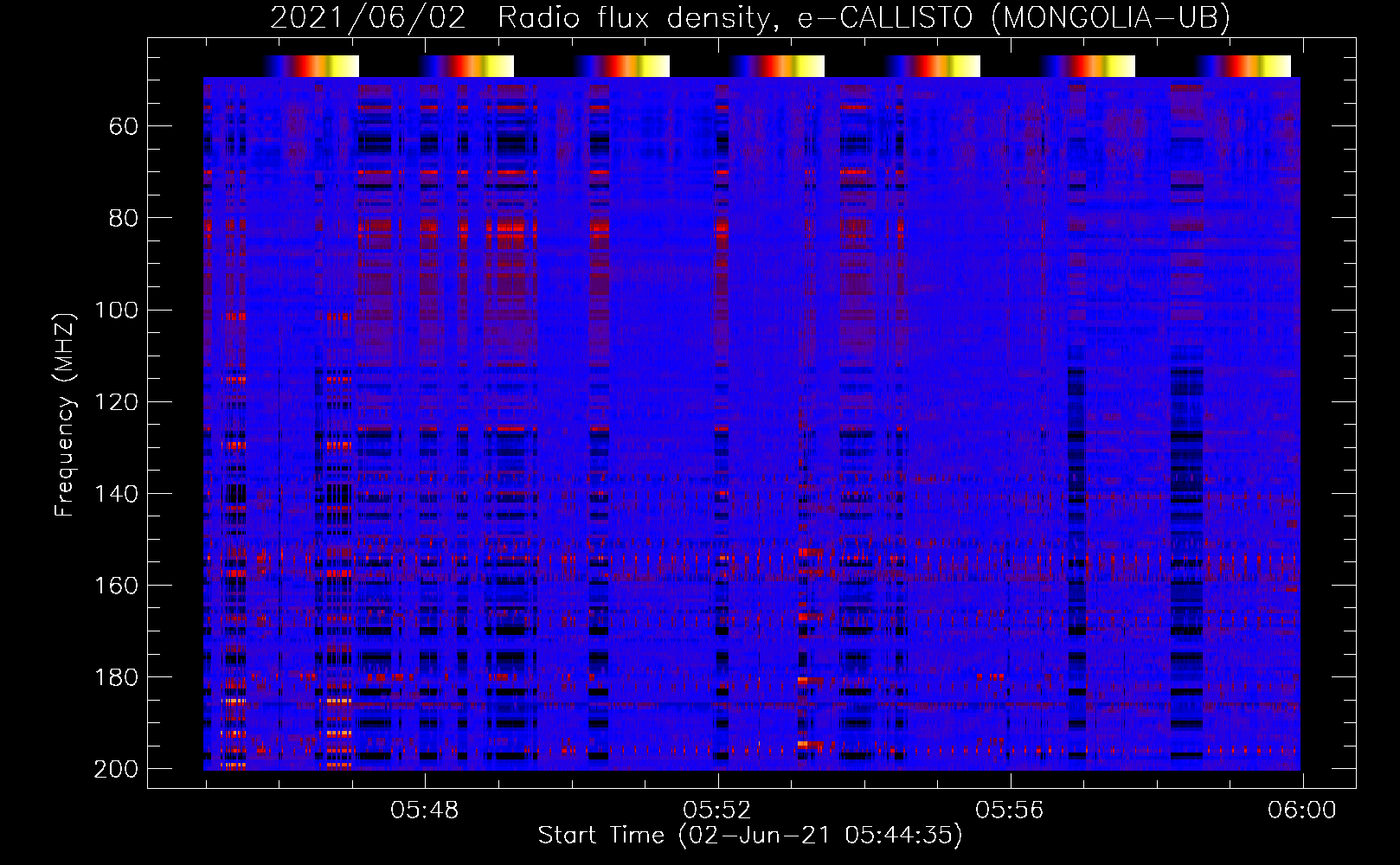Click the 180 frequency tick label
1400x865 pixels.
pyautogui.click(x=117, y=676)
